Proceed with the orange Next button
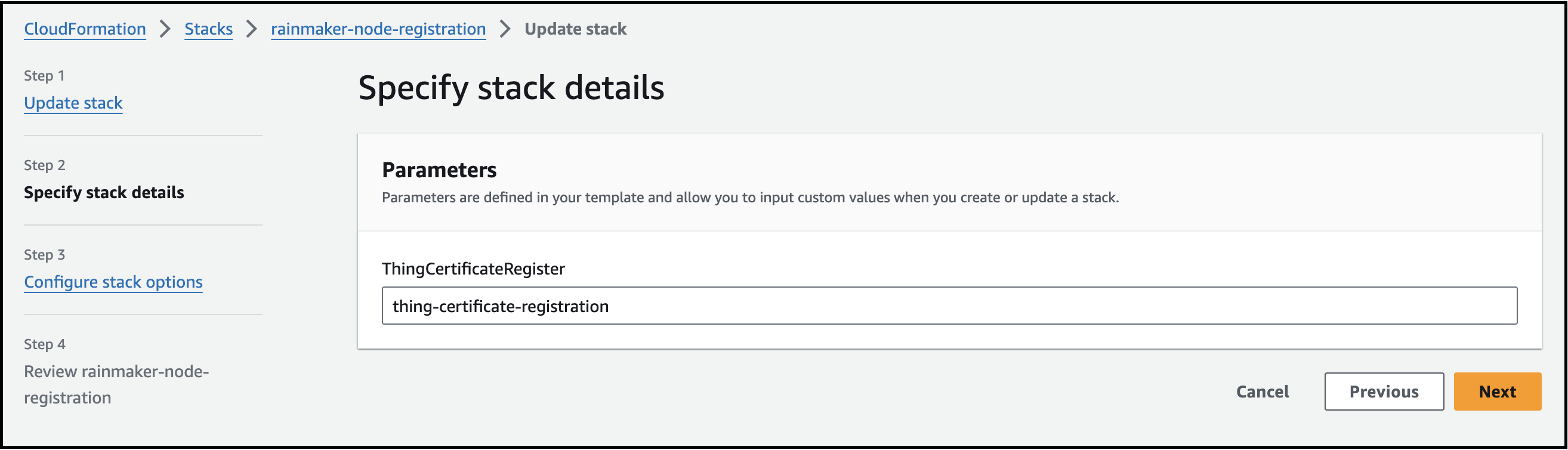Image resolution: width=1568 pixels, height=450 pixels. (1498, 392)
